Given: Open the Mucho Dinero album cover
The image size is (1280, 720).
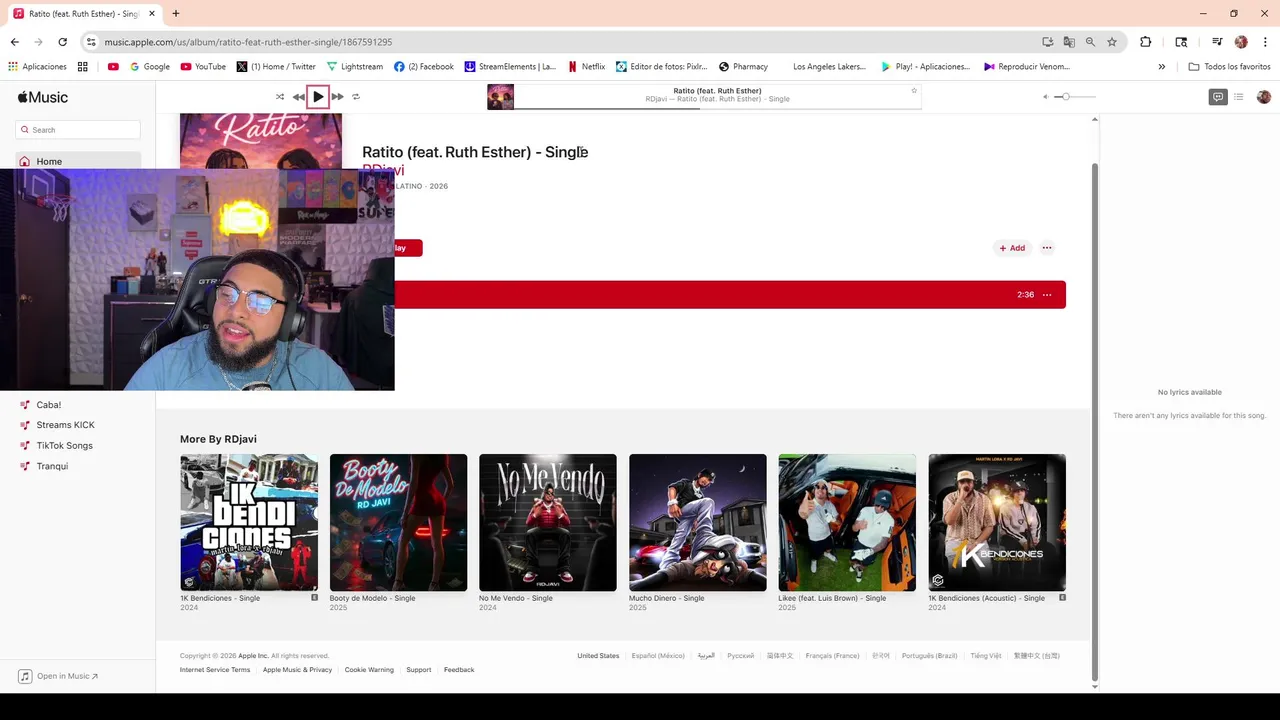Looking at the screenshot, I should point(698,522).
